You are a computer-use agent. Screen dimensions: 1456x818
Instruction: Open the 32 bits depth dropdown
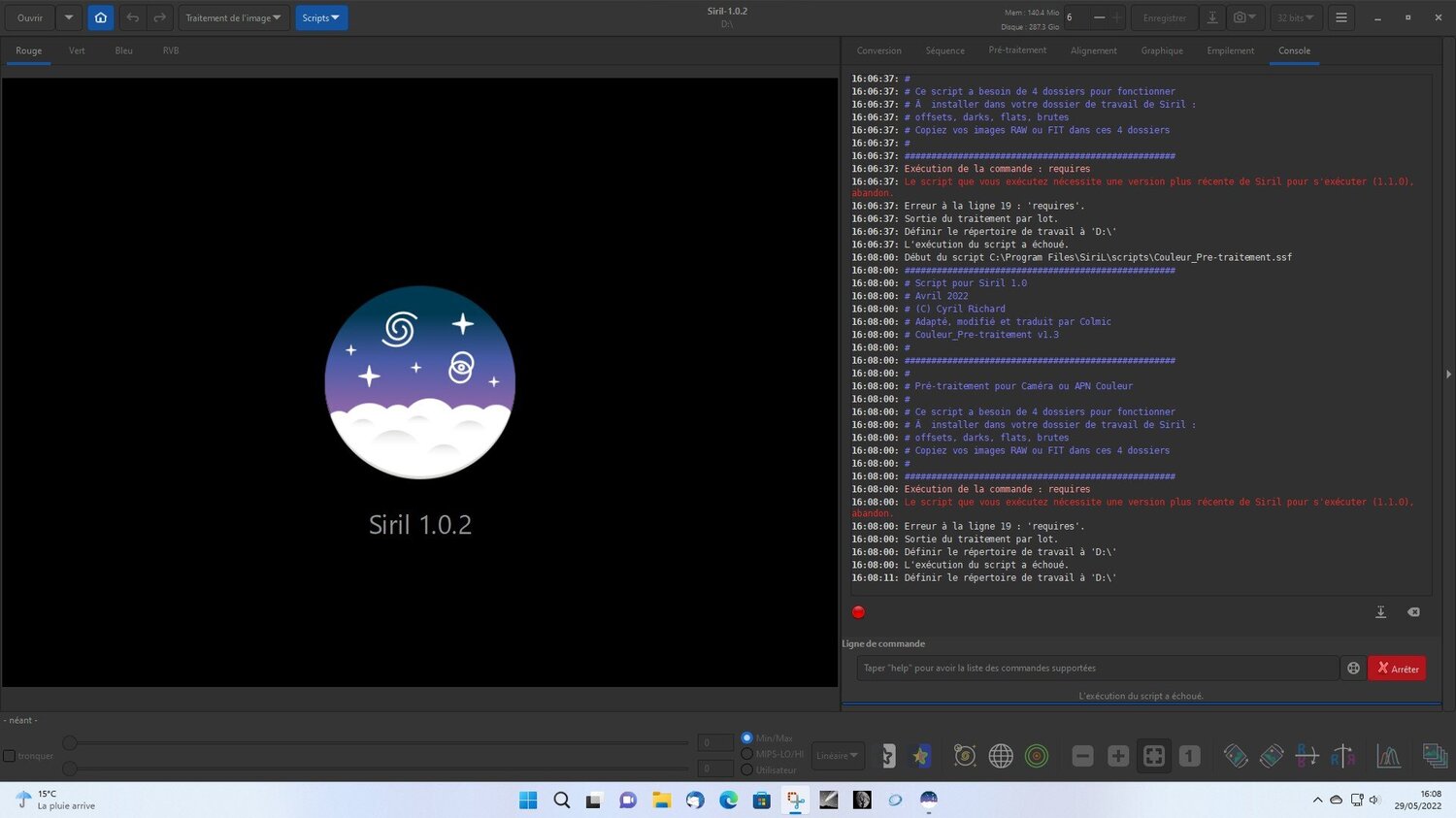pos(1296,17)
